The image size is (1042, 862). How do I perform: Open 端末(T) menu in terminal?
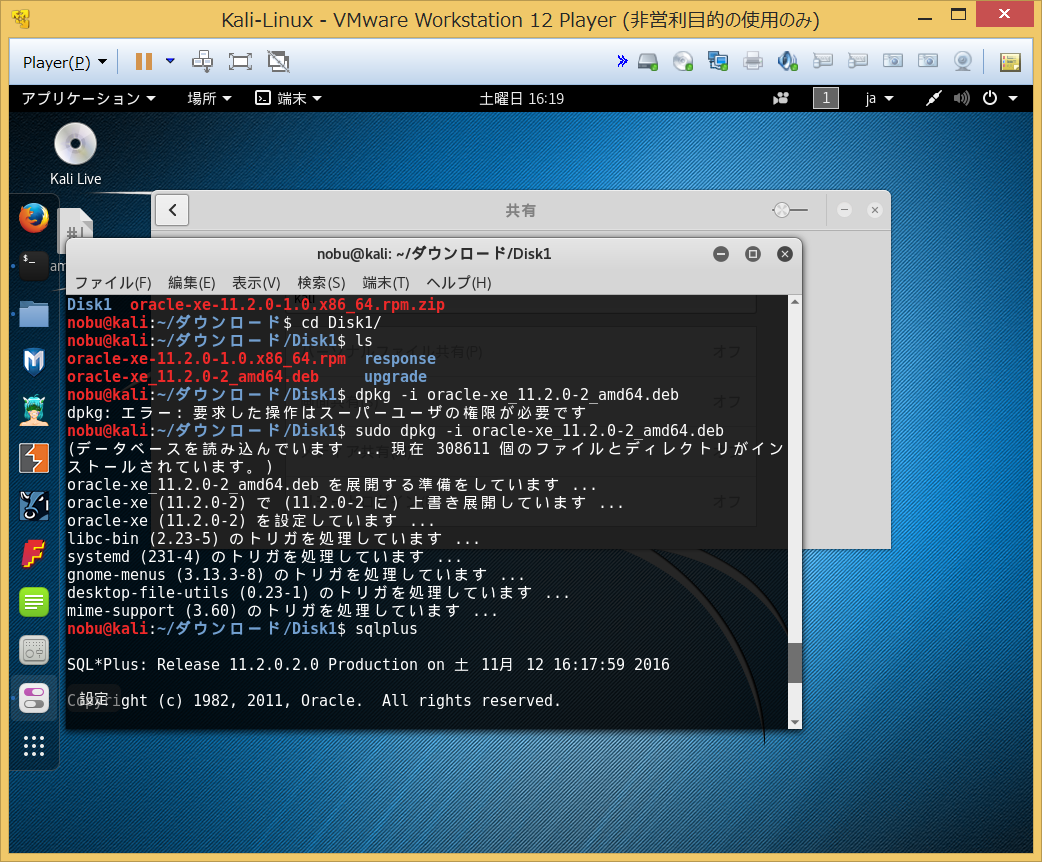tap(385, 282)
